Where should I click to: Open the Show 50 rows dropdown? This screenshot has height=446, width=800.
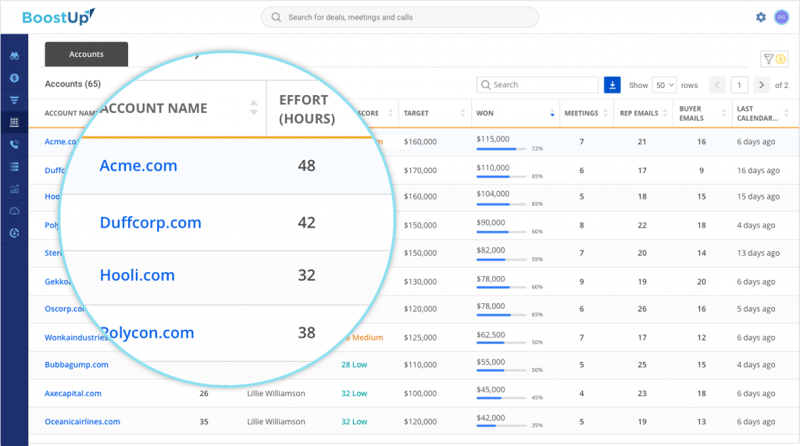(x=664, y=85)
